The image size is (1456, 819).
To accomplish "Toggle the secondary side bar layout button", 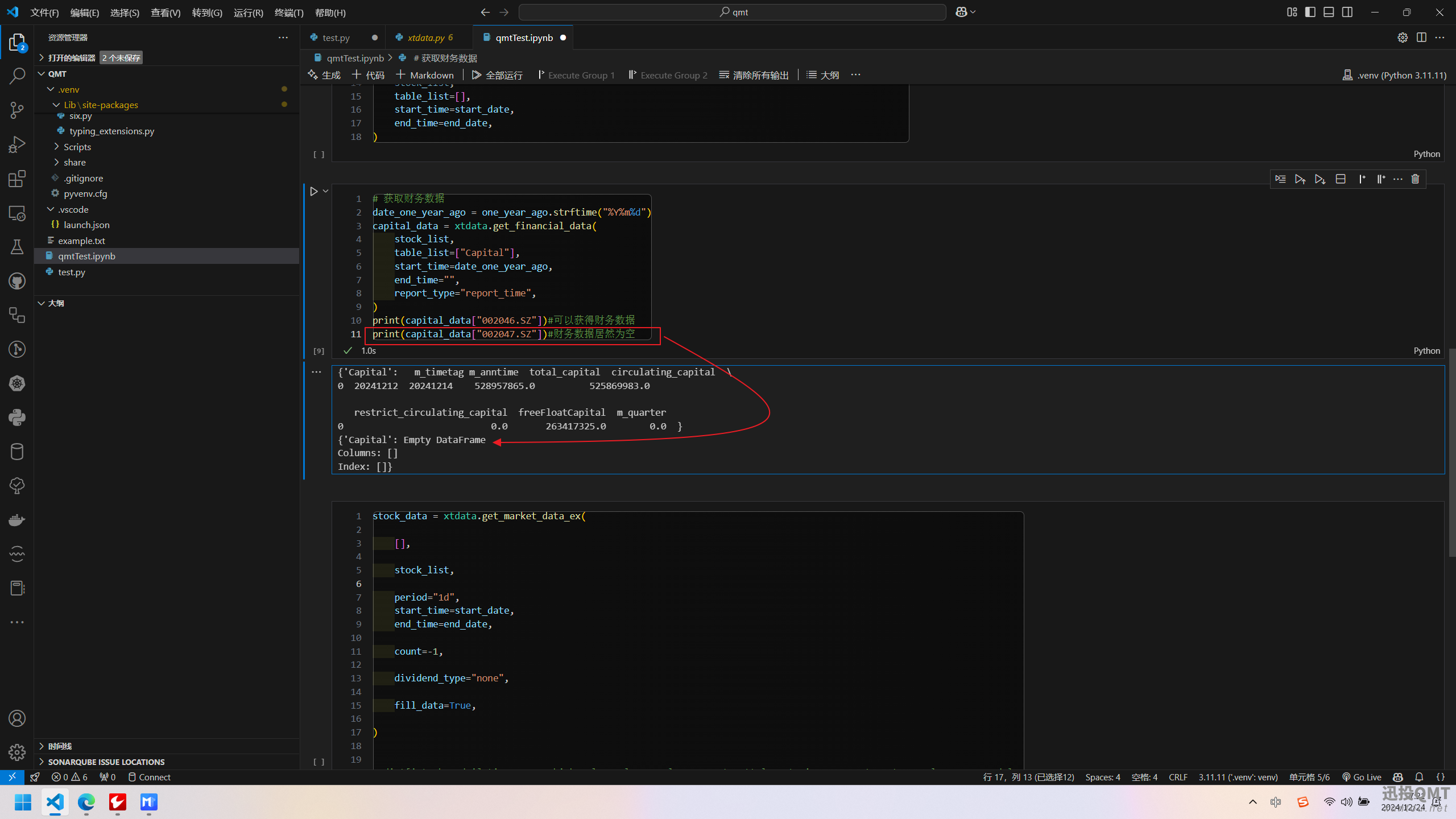I will click(x=1347, y=12).
